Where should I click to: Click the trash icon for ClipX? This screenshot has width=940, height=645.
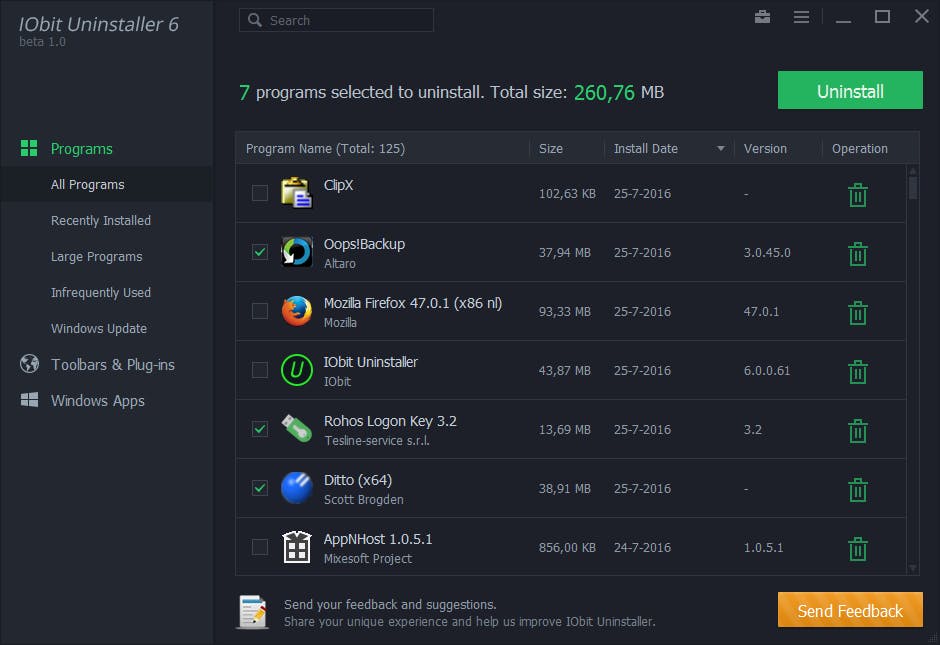point(857,195)
